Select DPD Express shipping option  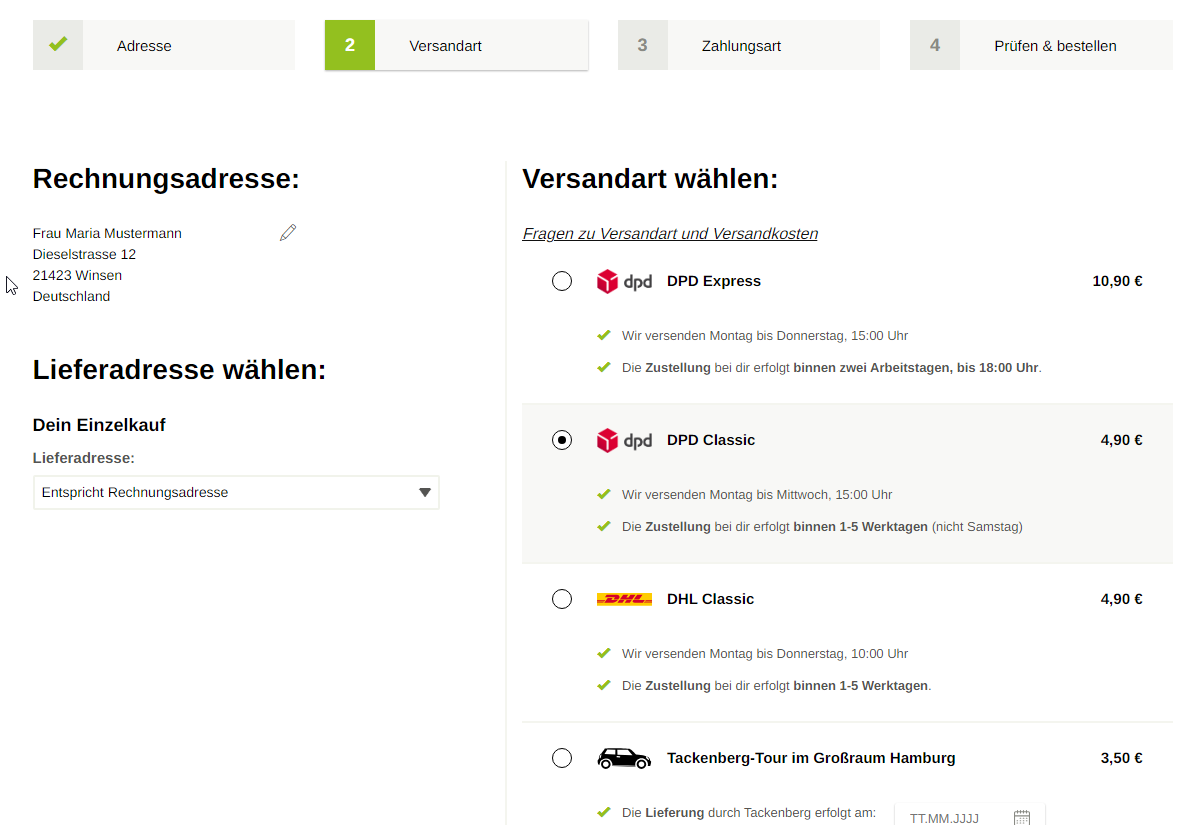point(562,281)
